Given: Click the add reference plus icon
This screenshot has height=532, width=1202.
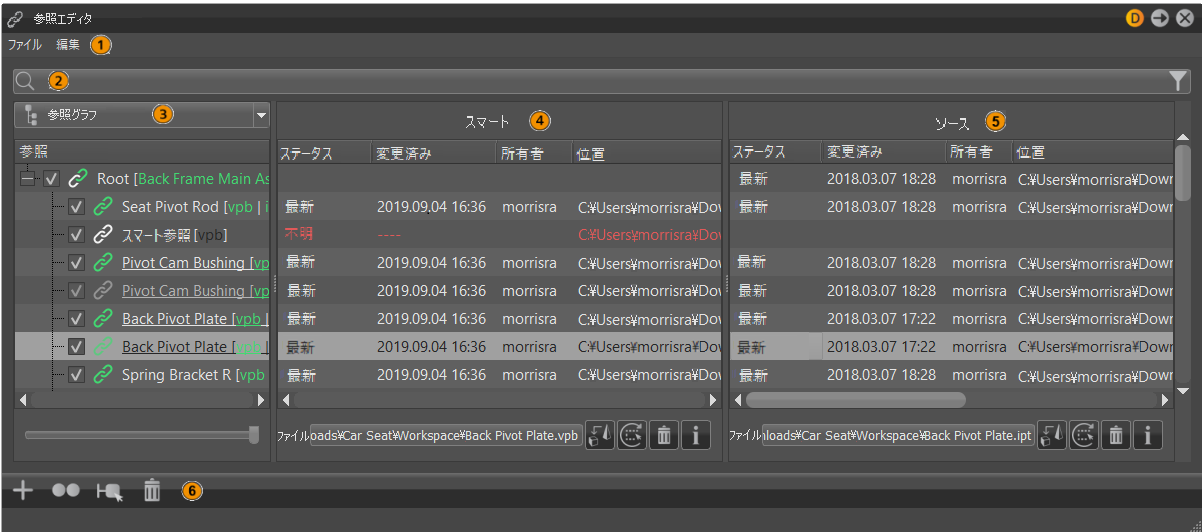Looking at the screenshot, I should pos(23,490).
